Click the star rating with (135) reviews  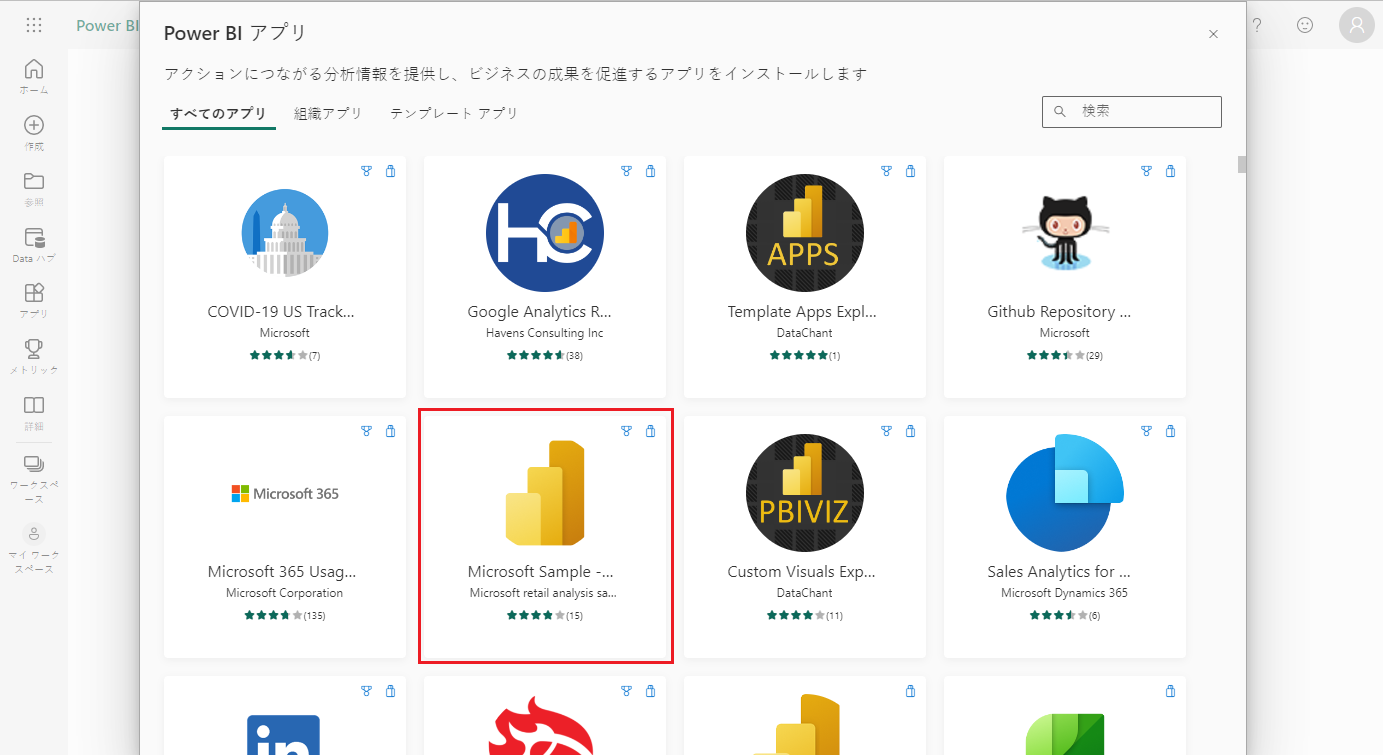tap(285, 615)
